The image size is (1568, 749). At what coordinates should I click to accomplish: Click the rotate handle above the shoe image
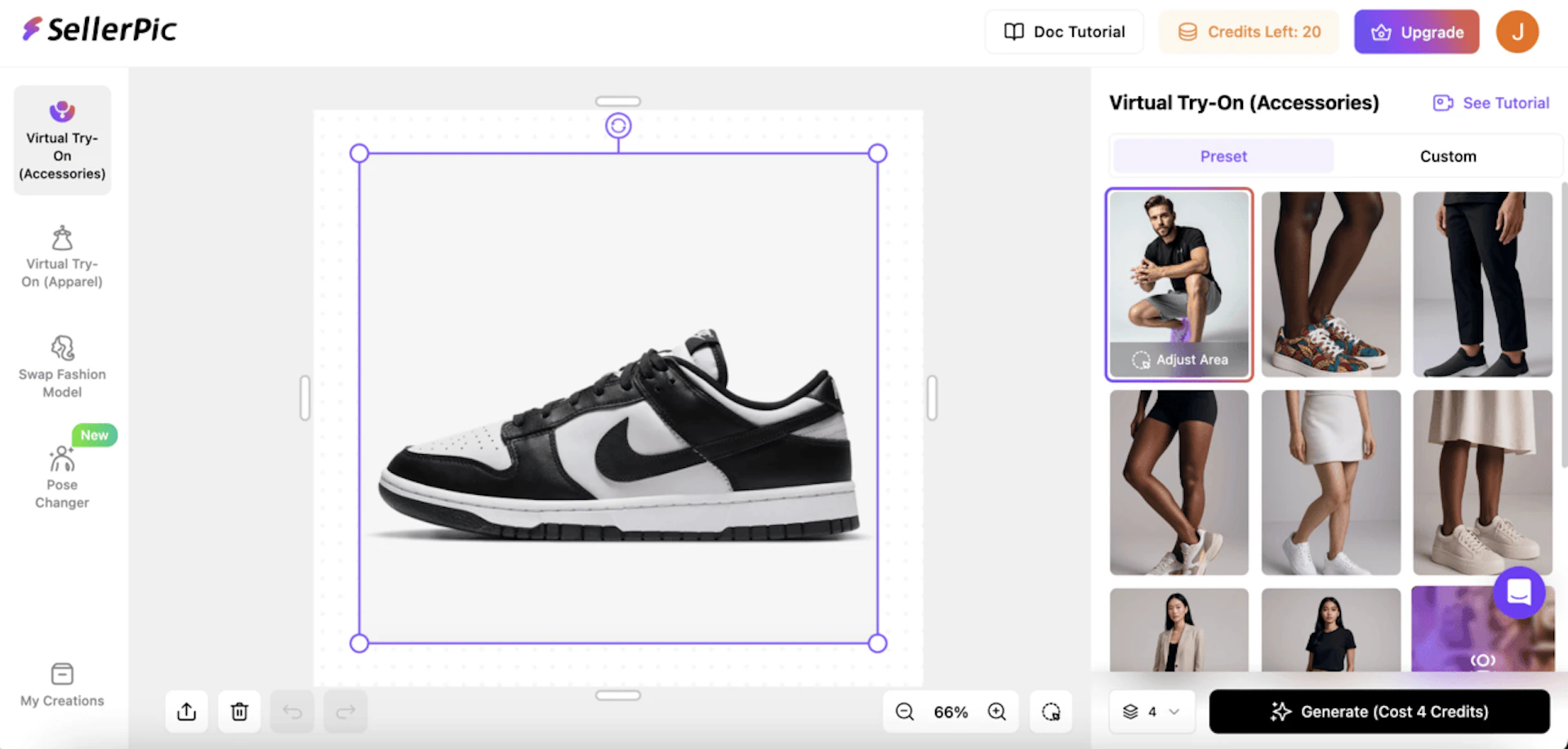[x=618, y=126]
